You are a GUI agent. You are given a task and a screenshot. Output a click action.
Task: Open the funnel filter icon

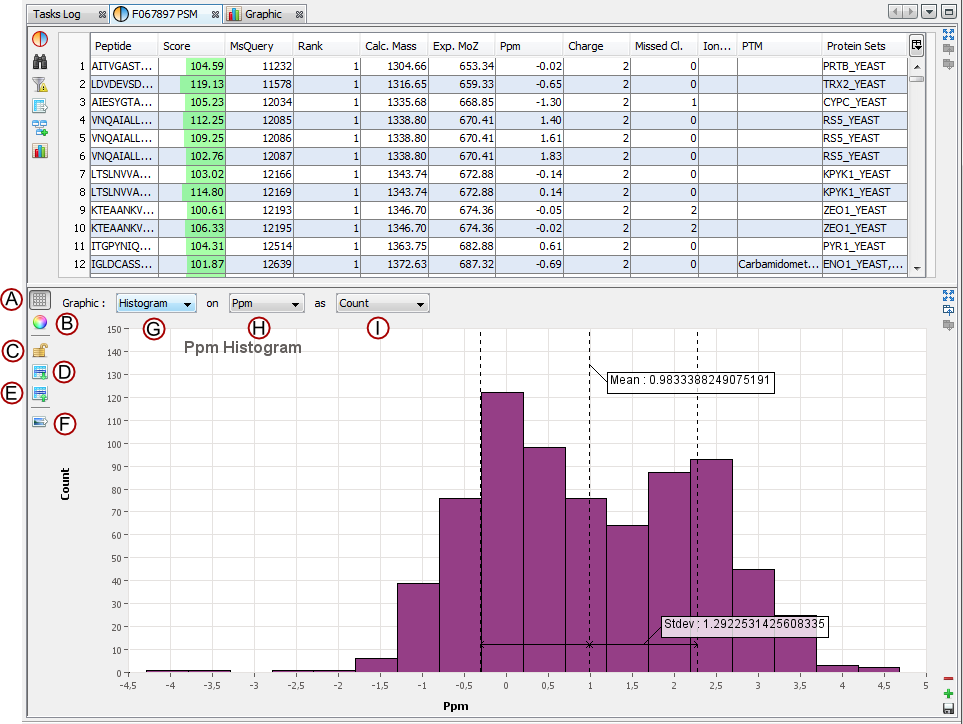coord(40,84)
